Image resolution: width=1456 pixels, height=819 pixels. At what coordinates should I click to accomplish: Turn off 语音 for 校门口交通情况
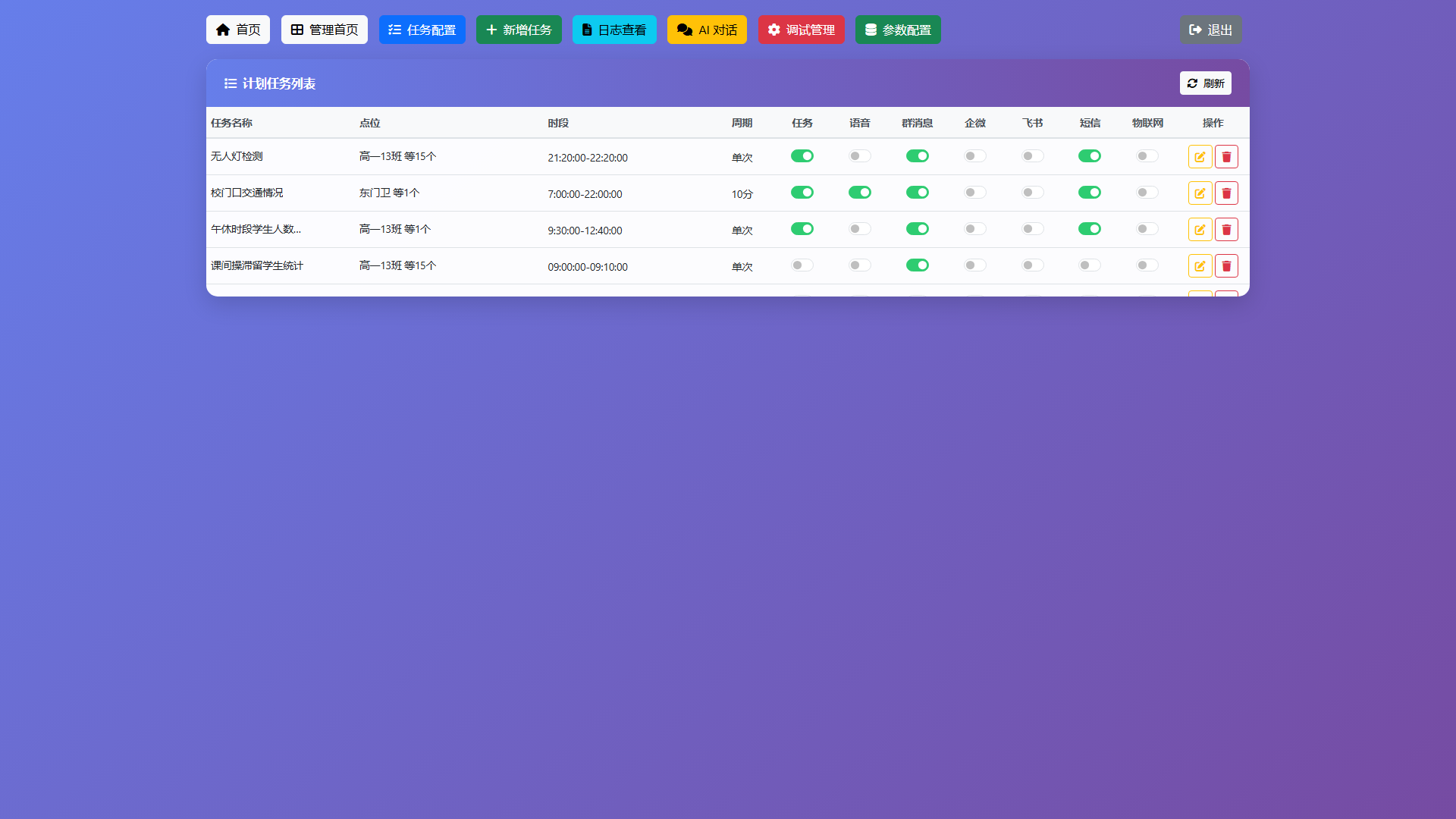point(860,193)
